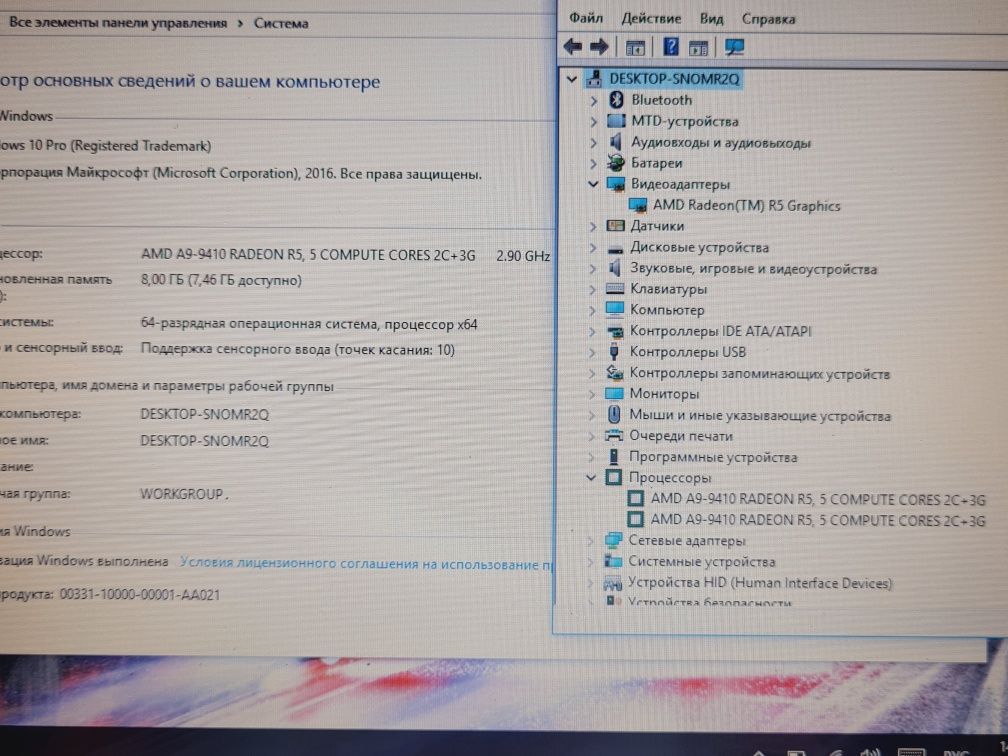Select the Мыши и иные указывающие устройства icon
The height and width of the screenshot is (756, 1008).
click(614, 415)
